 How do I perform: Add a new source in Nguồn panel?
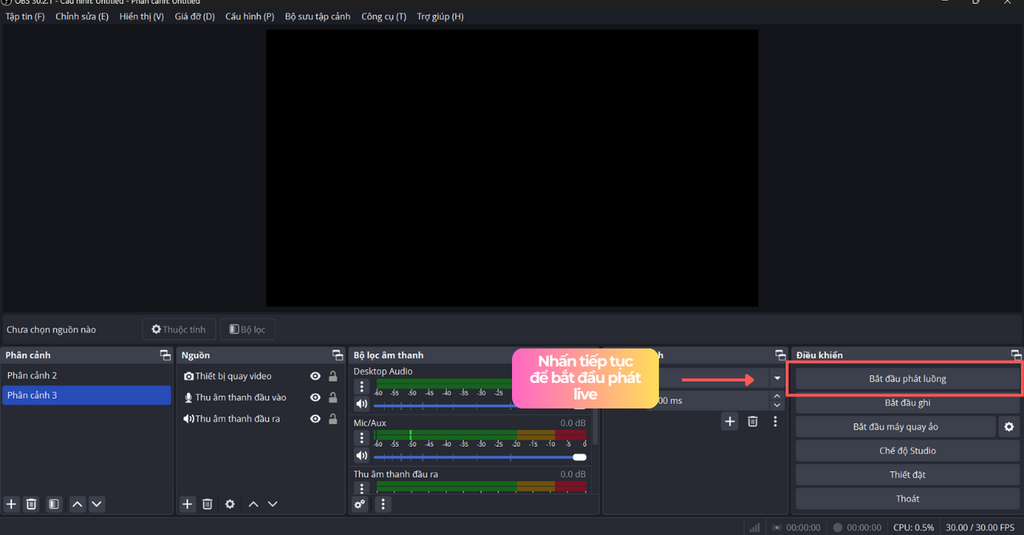pyautogui.click(x=187, y=504)
